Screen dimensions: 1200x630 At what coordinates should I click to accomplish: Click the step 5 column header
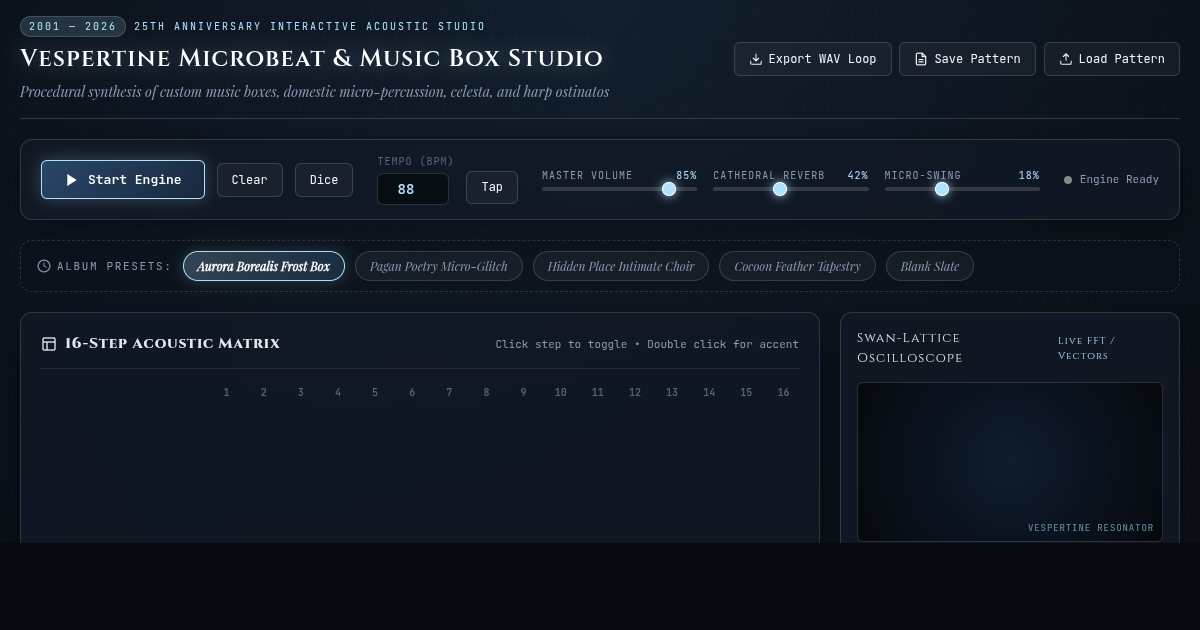pos(375,393)
